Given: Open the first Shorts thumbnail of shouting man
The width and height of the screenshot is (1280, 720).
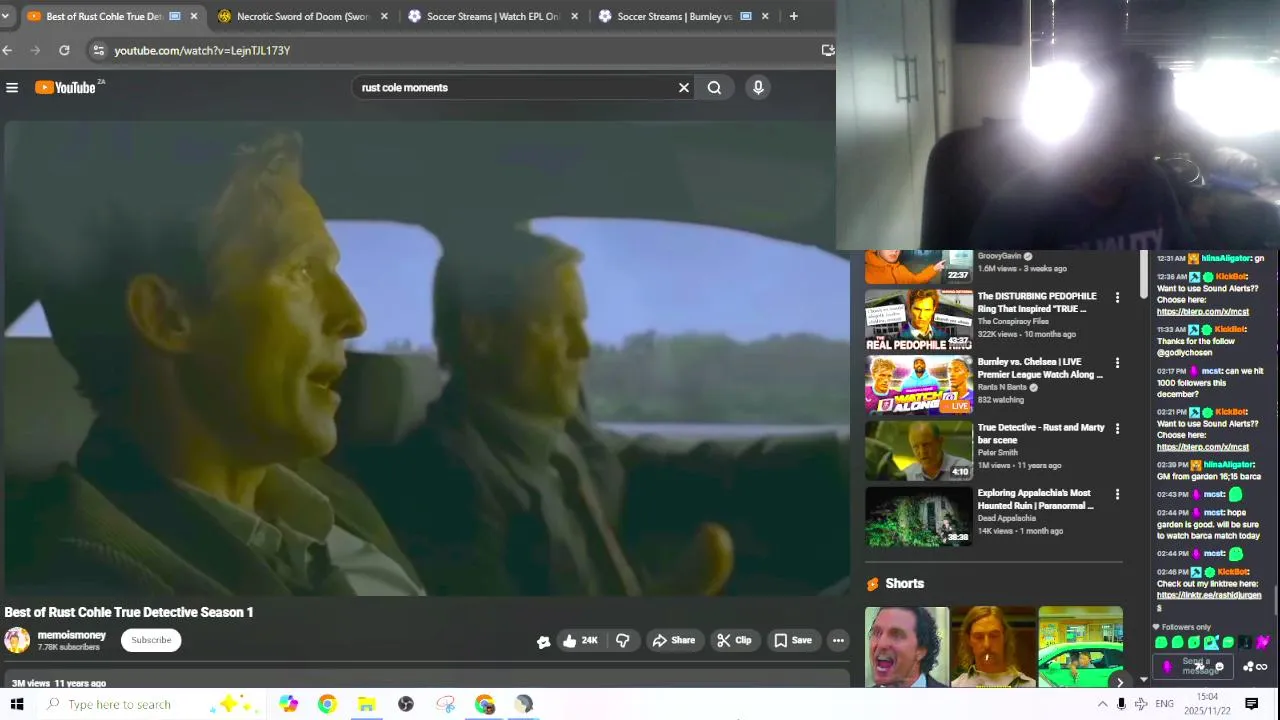Looking at the screenshot, I should [x=907, y=646].
